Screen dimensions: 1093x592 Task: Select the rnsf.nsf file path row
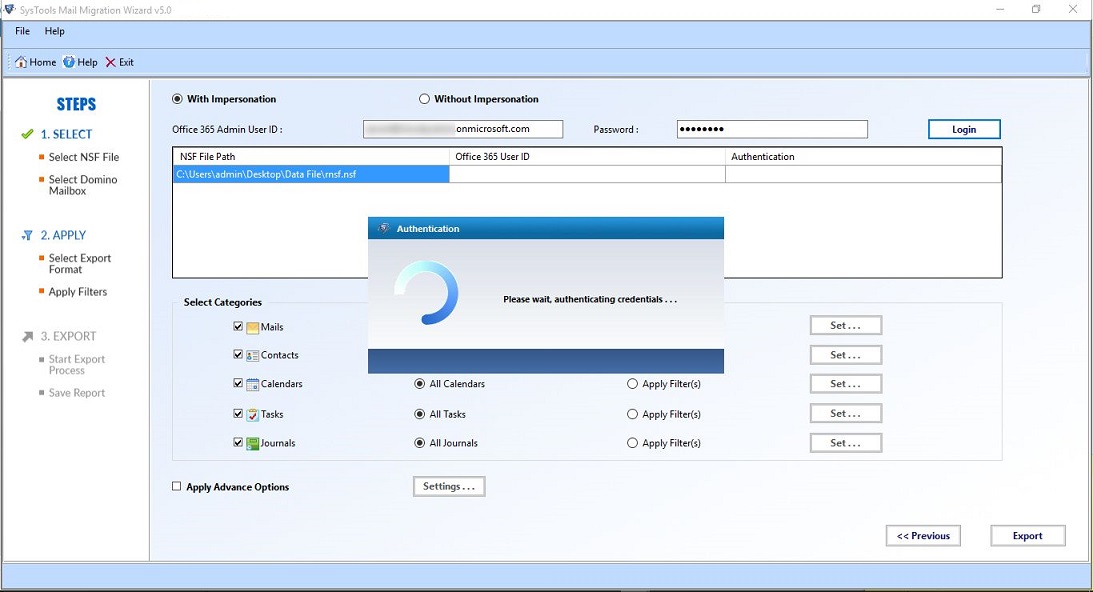(x=311, y=174)
